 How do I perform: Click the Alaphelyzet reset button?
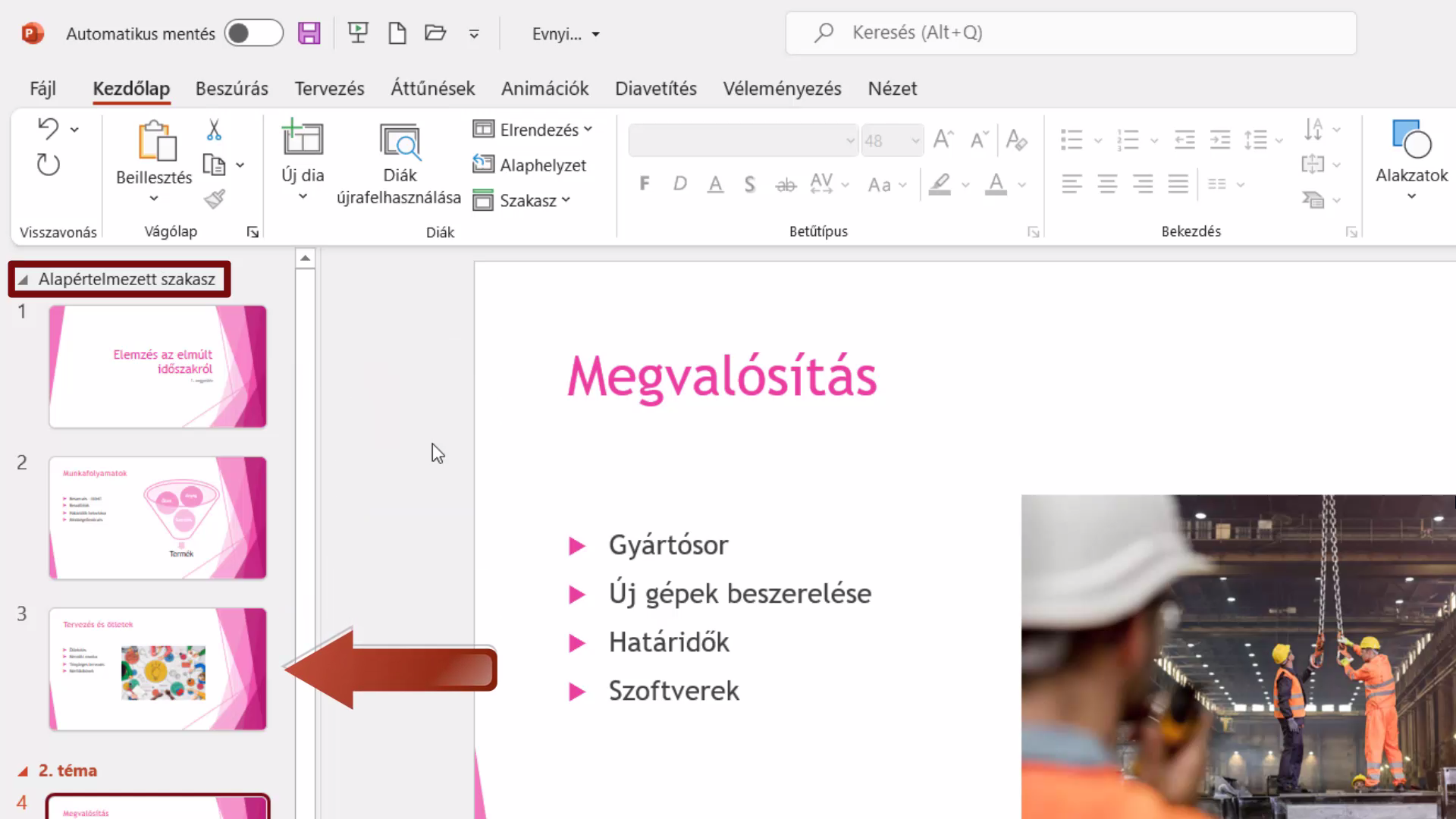point(529,165)
